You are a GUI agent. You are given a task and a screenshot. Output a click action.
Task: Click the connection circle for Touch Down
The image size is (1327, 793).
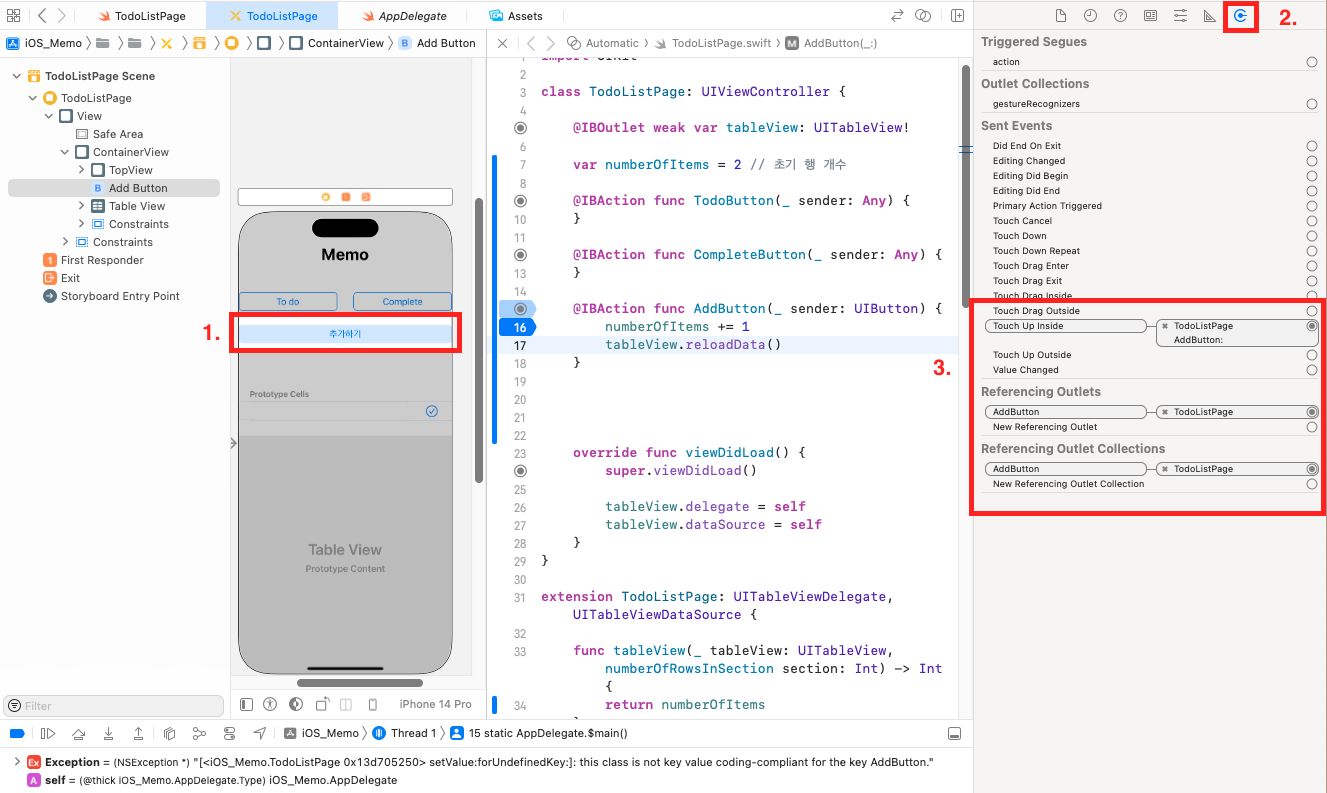tap(1311, 236)
